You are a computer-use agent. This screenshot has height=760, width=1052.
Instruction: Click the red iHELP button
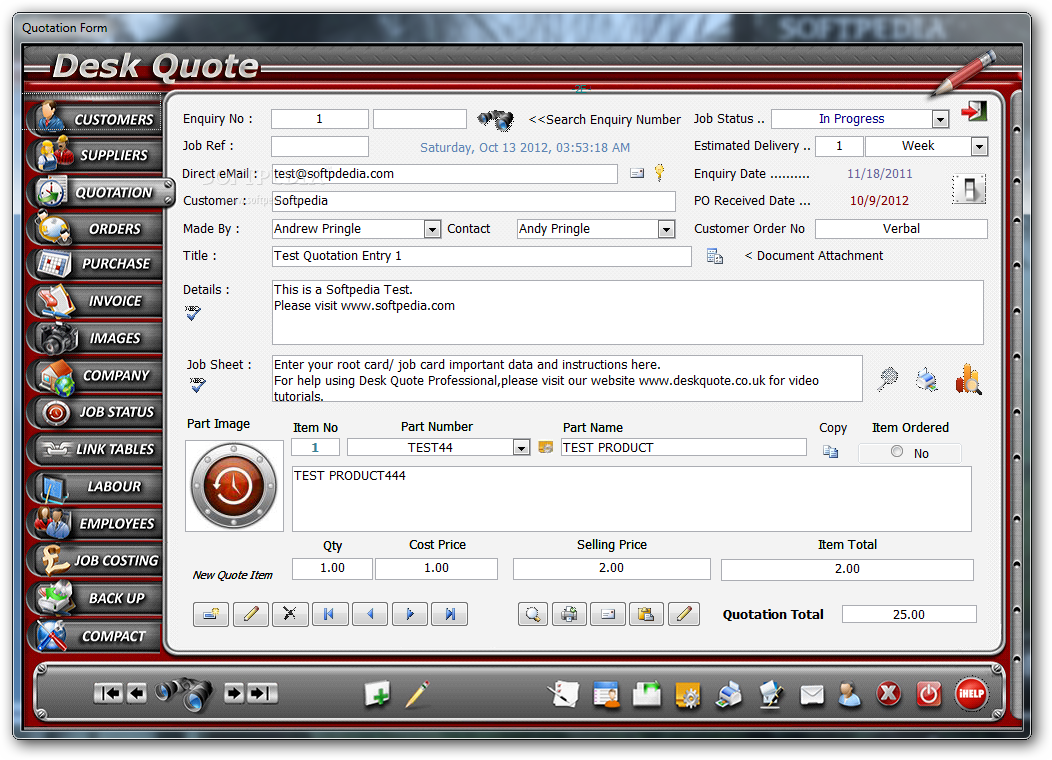[x=971, y=693]
